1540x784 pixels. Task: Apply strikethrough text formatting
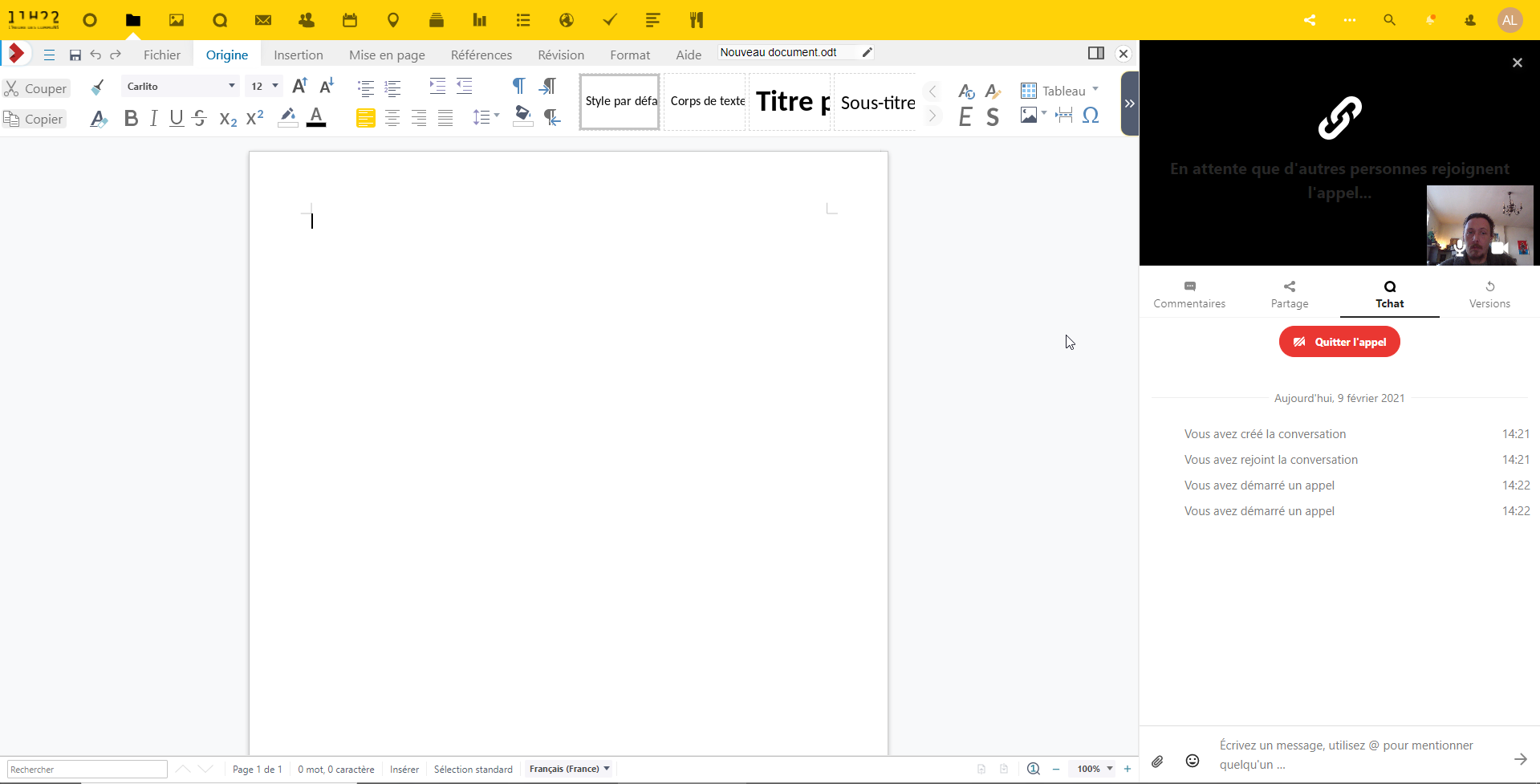(x=200, y=119)
